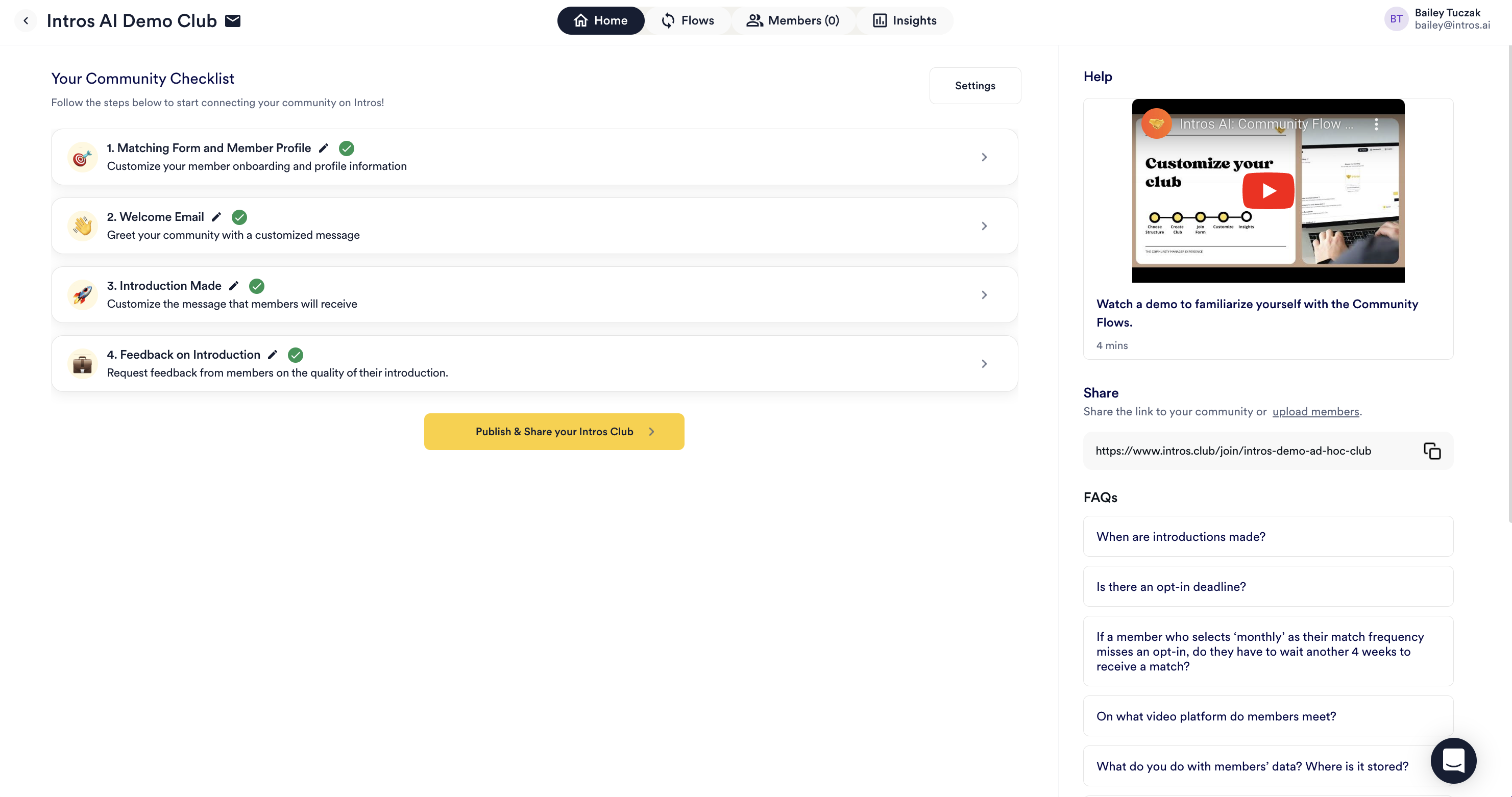Click the green checkmark next to Welcome Email
The height and width of the screenshot is (797, 1512).
click(239, 217)
